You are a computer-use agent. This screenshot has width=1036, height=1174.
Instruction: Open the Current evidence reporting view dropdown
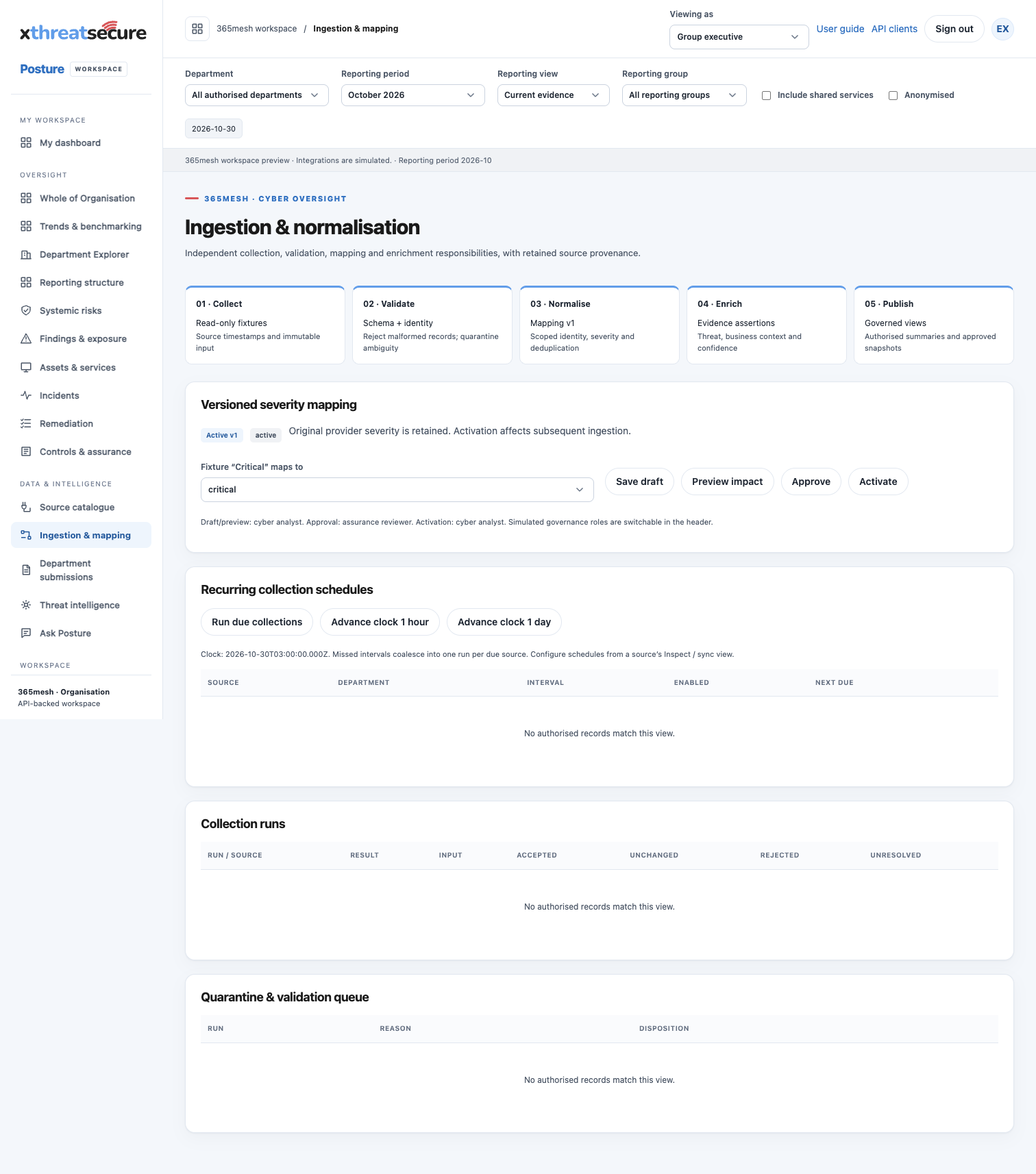click(x=554, y=95)
